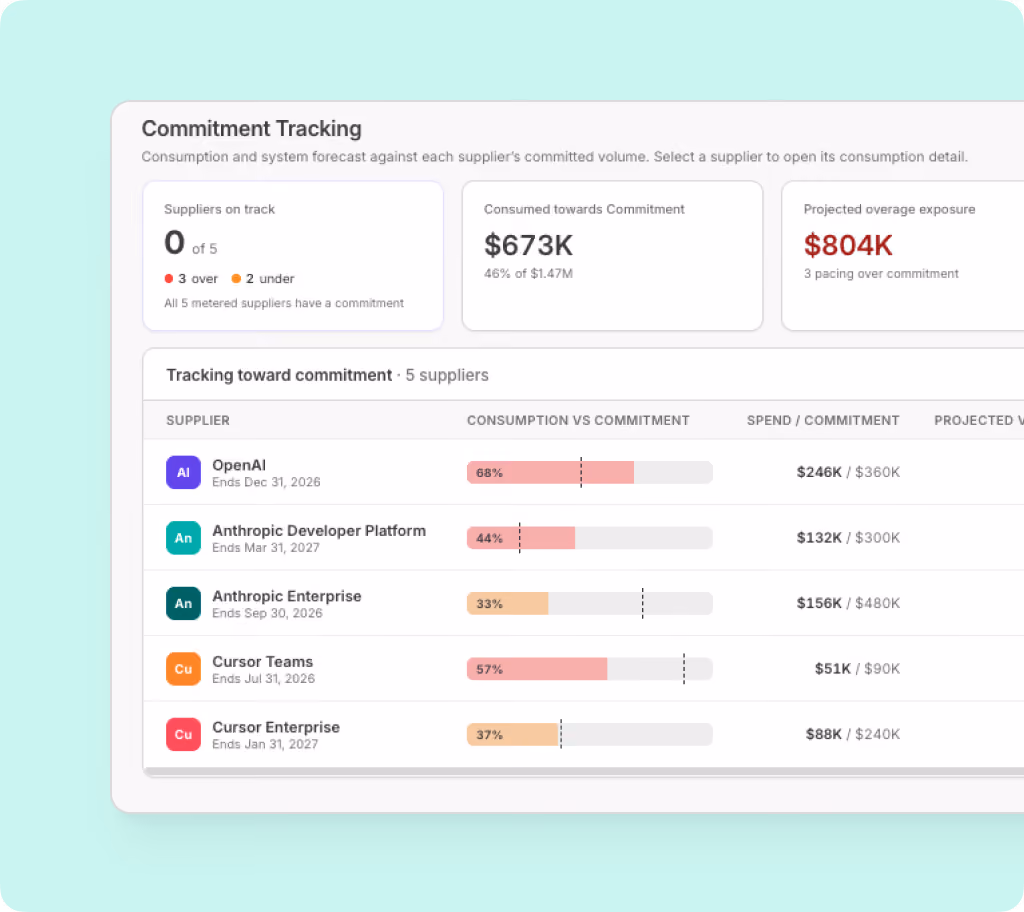
Task: Click the $804K projected overage amount
Action: pos(848,245)
